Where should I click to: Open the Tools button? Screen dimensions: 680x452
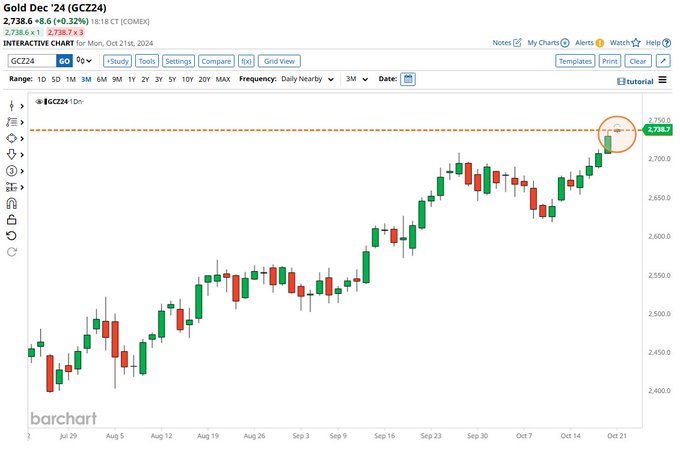pos(147,61)
